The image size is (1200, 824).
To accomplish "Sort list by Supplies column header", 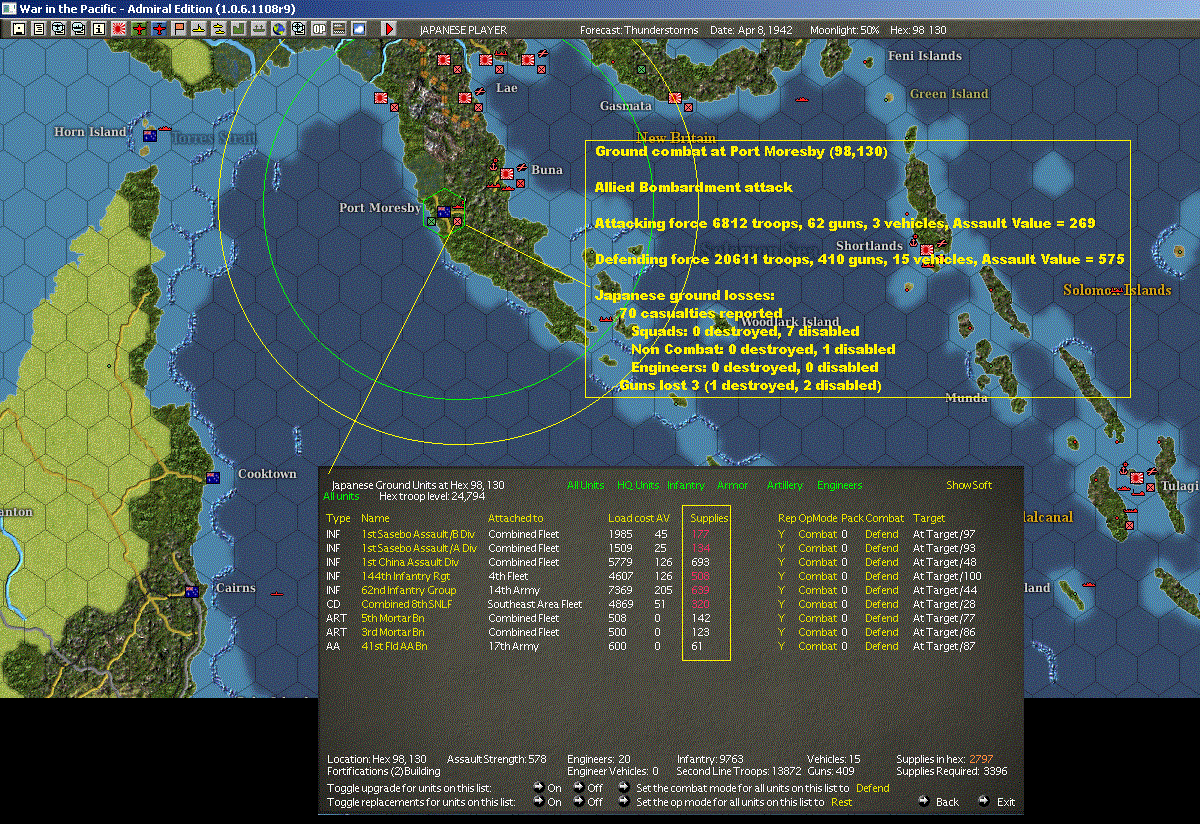I will tap(709, 518).
